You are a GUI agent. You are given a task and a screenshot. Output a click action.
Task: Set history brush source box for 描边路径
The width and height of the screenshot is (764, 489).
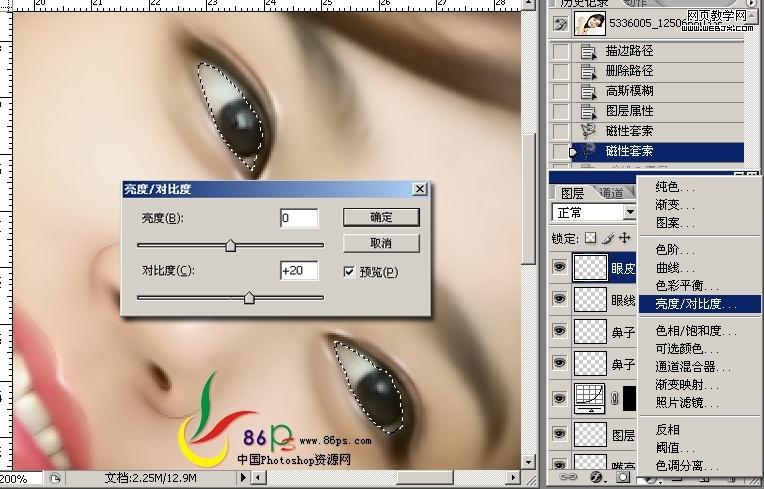[560, 51]
